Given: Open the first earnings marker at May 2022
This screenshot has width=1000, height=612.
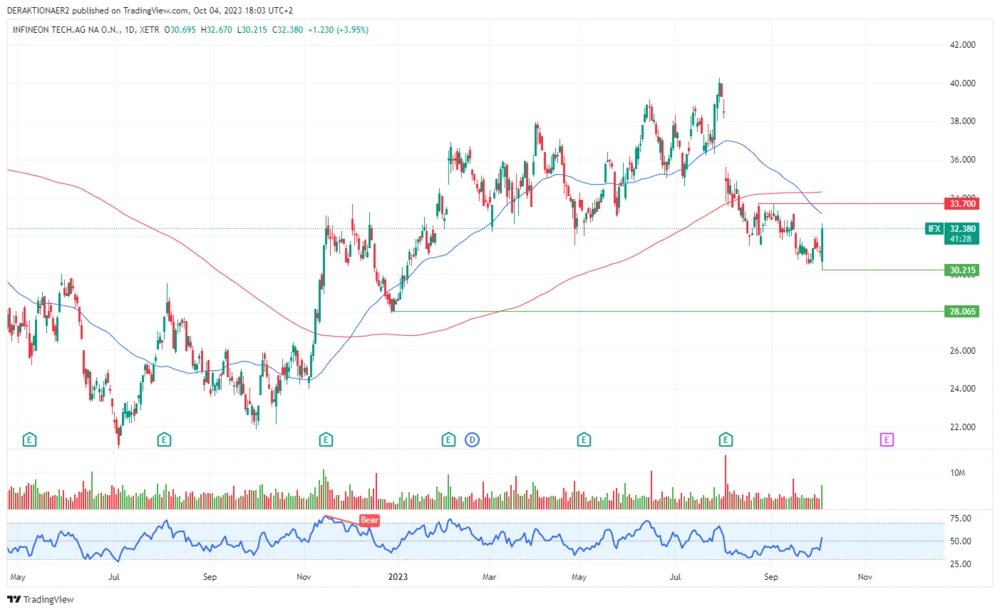Looking at the screenshot, I should [x=30, y=439].
